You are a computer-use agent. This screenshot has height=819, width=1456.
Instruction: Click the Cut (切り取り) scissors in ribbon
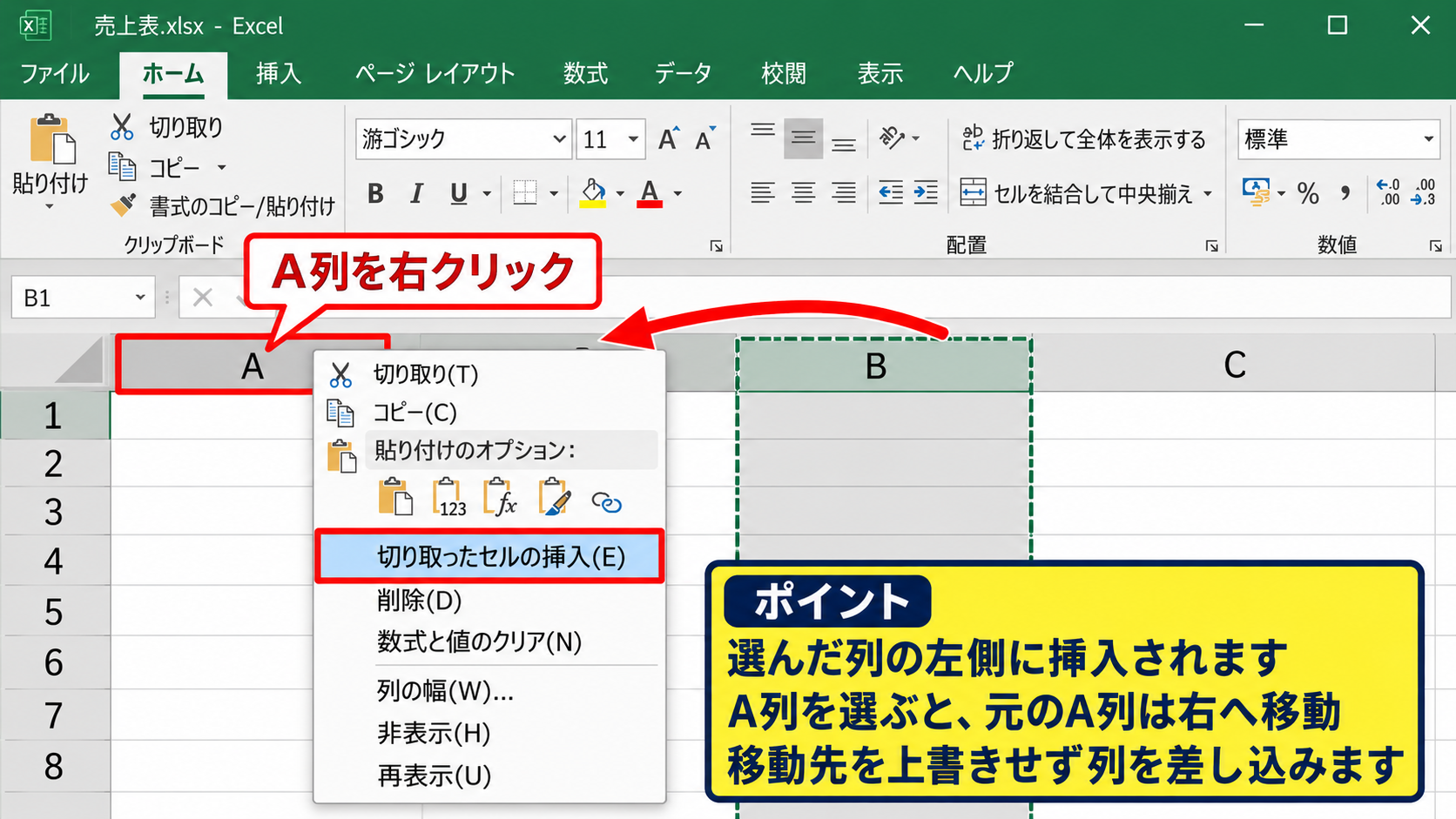point(122,127)
